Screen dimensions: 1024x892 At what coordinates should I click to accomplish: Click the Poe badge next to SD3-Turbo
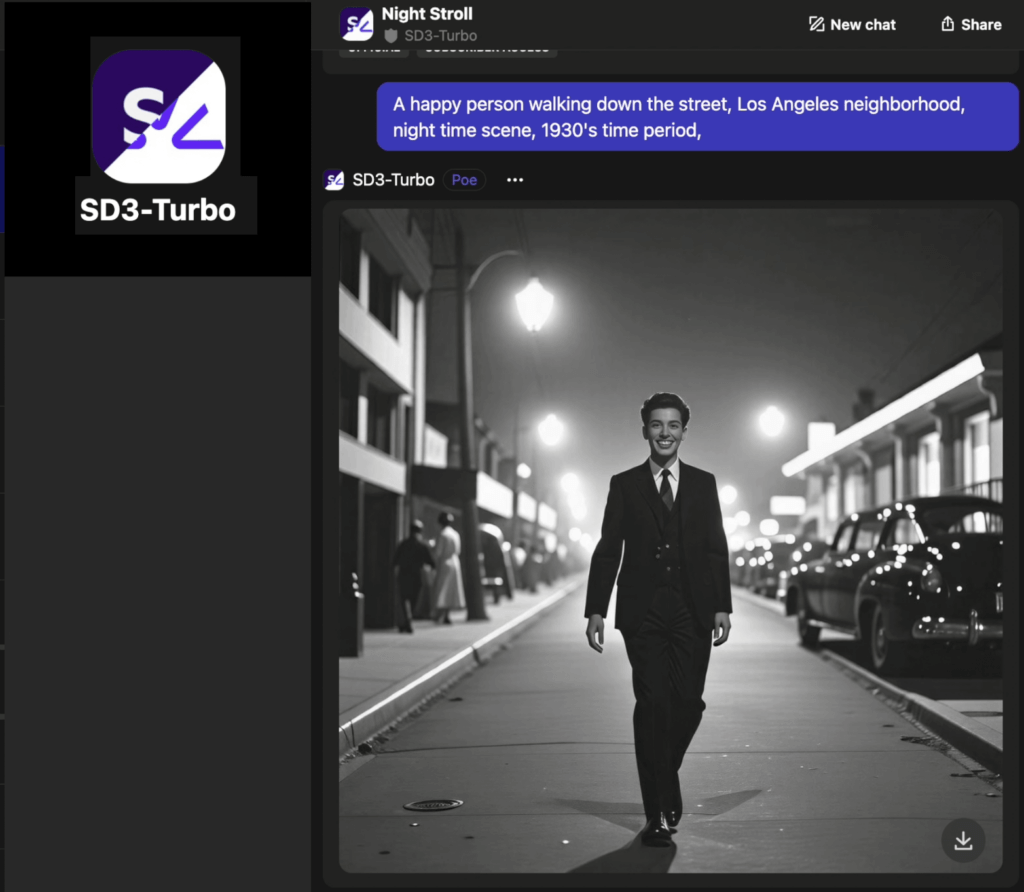464,180
